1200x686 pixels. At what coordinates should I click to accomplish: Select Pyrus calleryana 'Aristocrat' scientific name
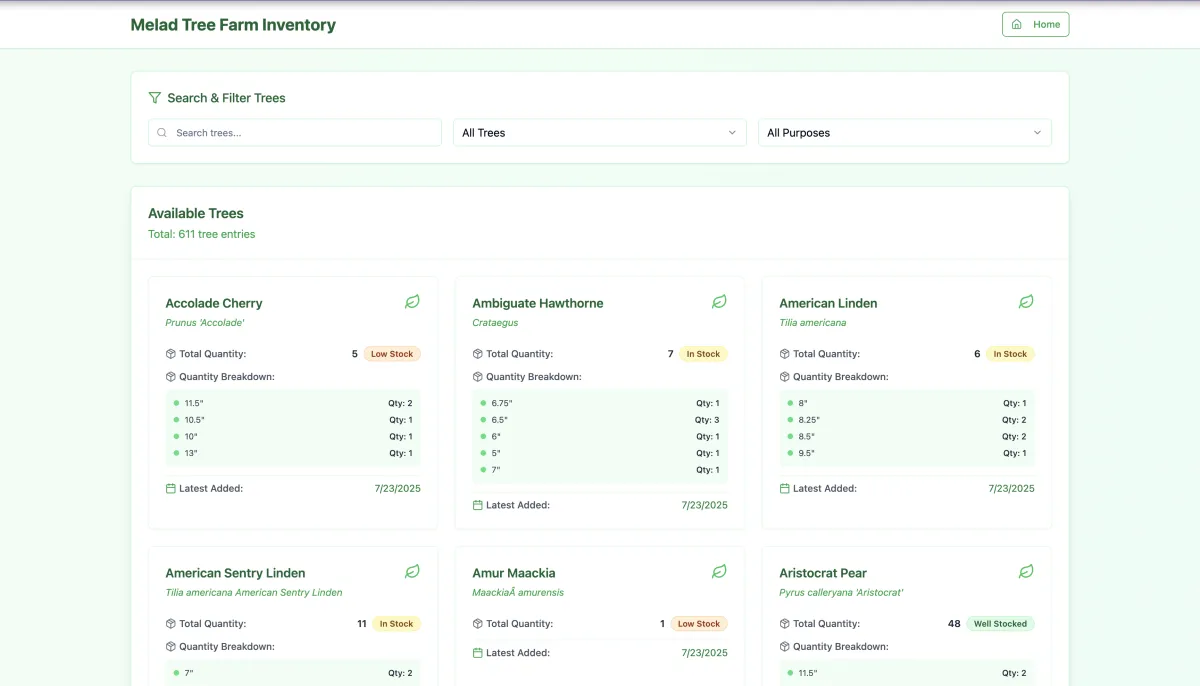(x=841, y=593)
